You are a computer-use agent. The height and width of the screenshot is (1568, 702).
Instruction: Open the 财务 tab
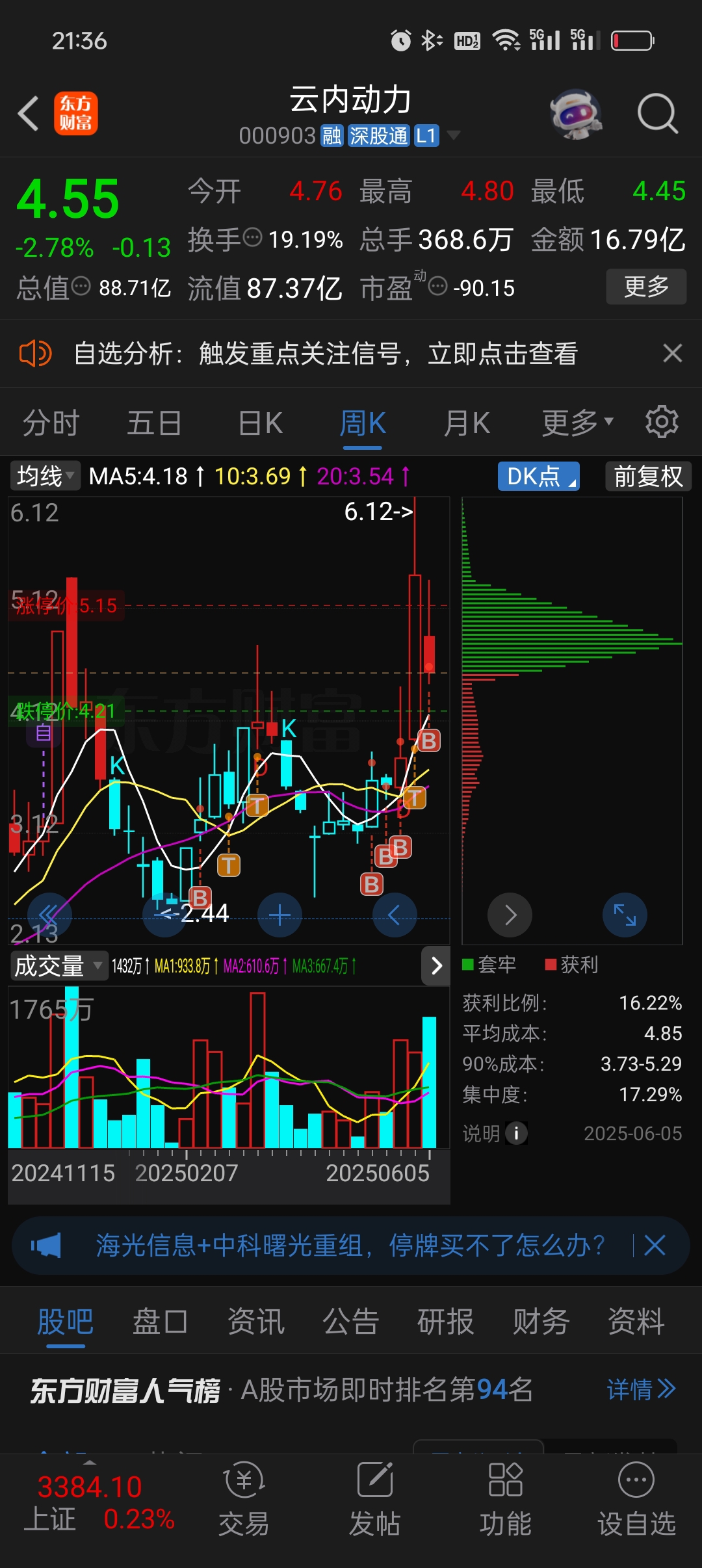[x=541, y=1321]
